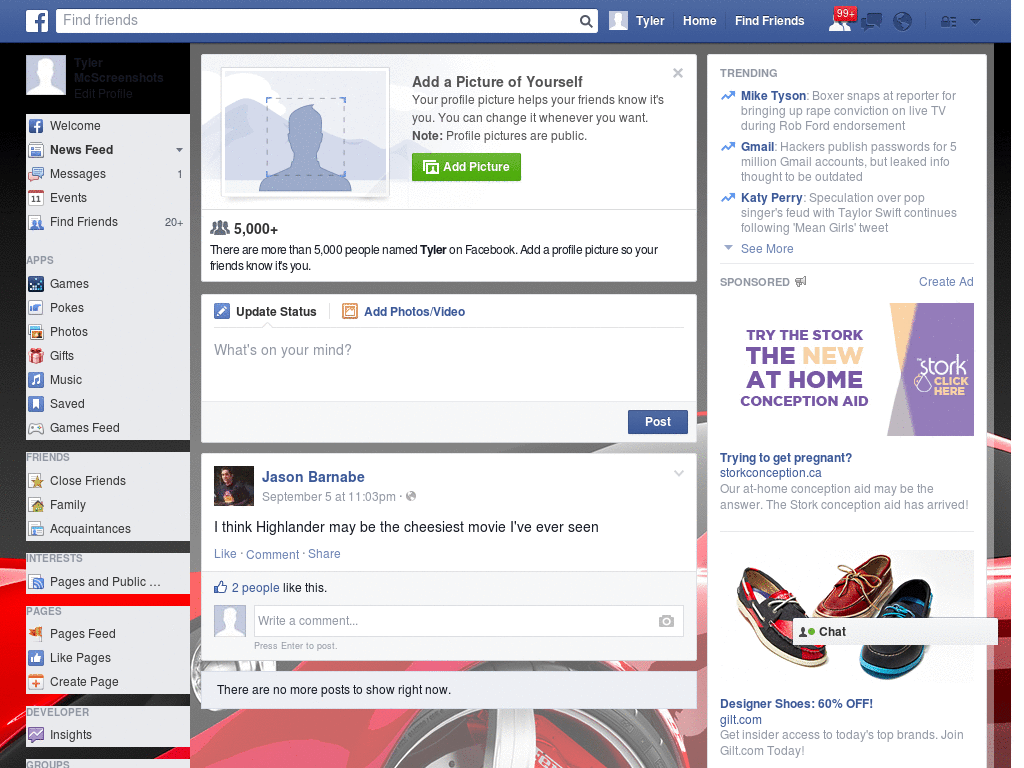Open the messages chat bubbles icon
1024x768 pixels.
click(871, 22)
